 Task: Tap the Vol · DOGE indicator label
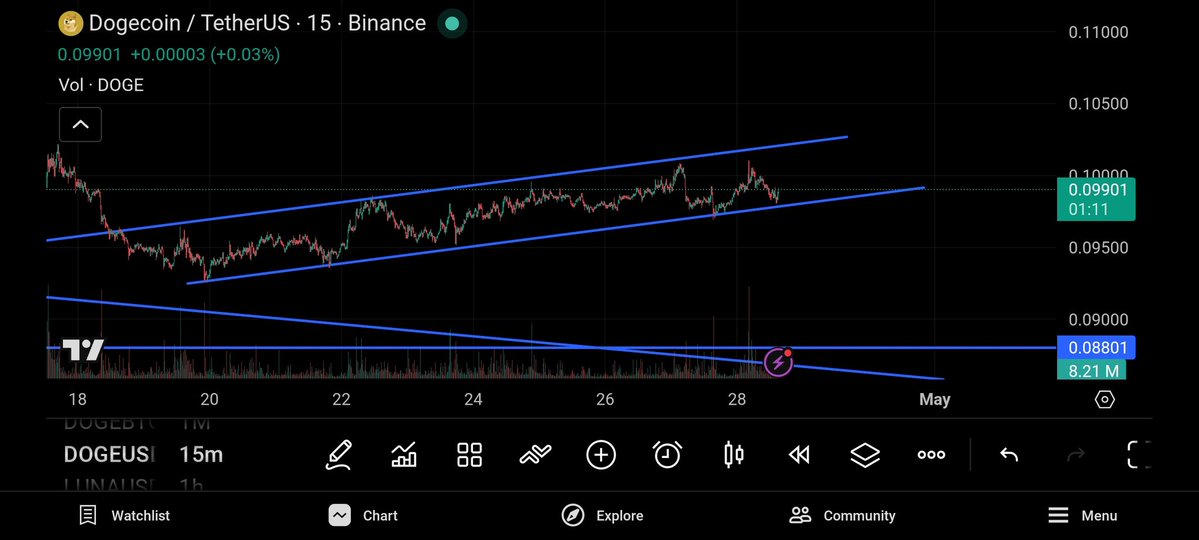[101, 85]
